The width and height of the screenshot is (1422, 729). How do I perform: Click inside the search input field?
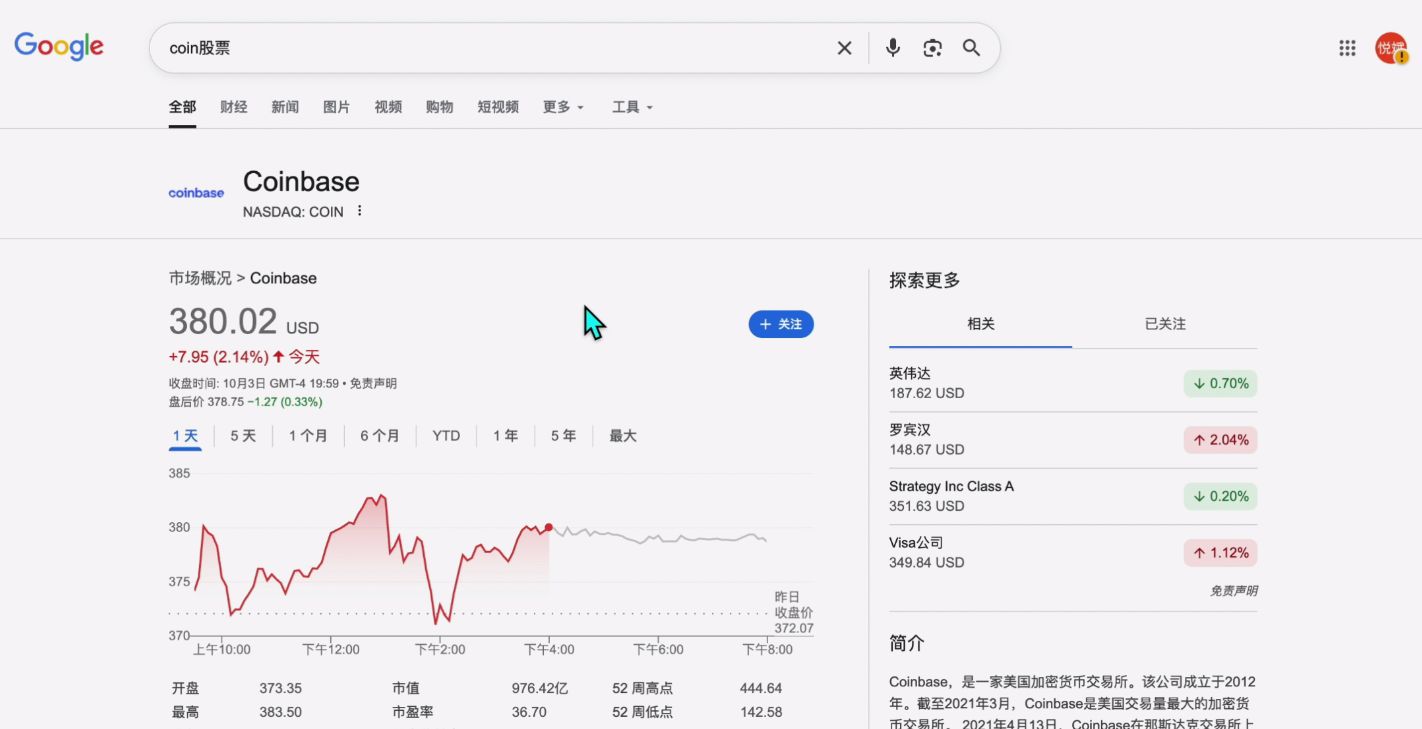pyautogui.click(x=500, y=47)
